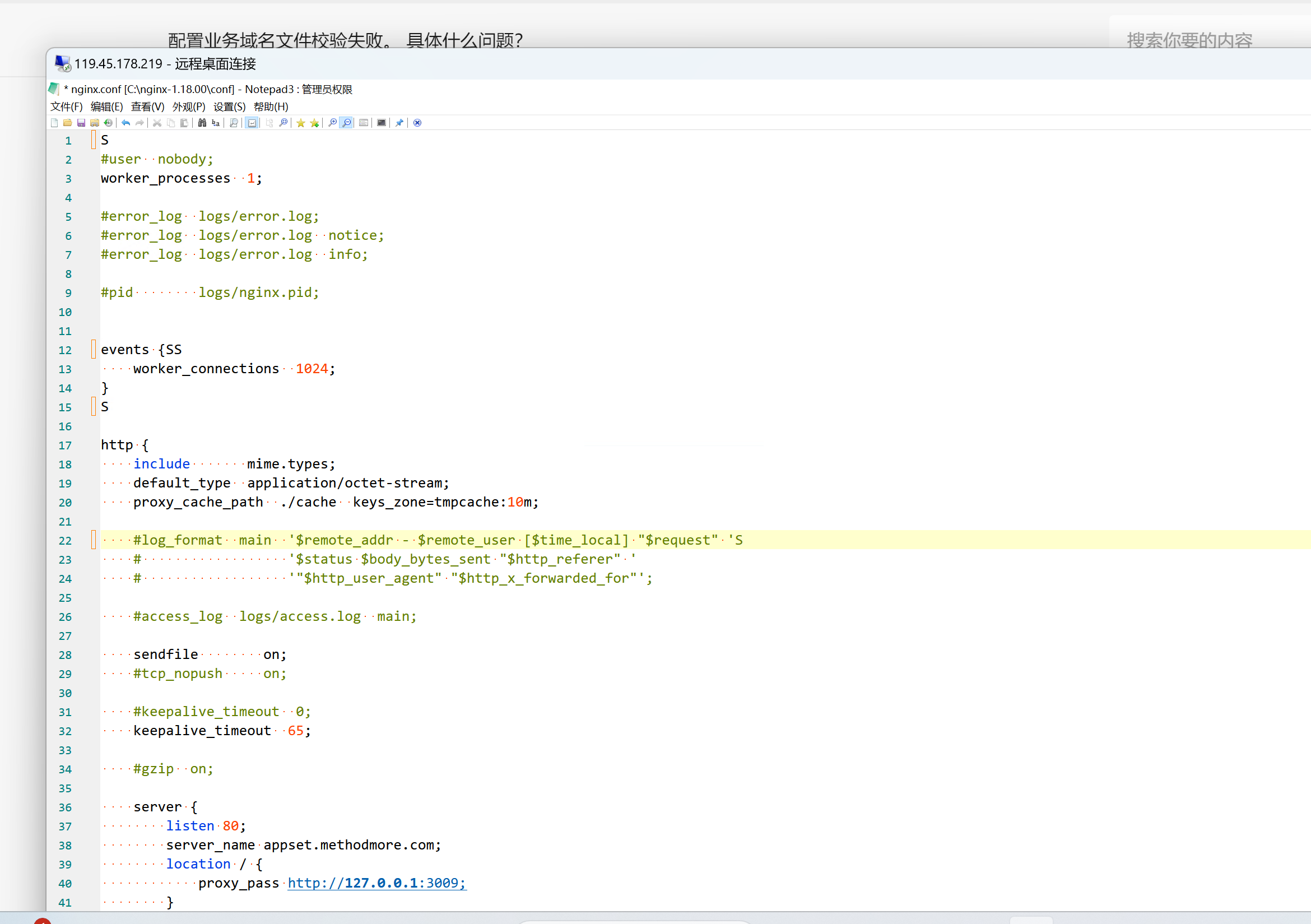Viewport: 1311px width, 924px height.
Task: Open Find with the binoculars icon
Action: tap(202, 123)
